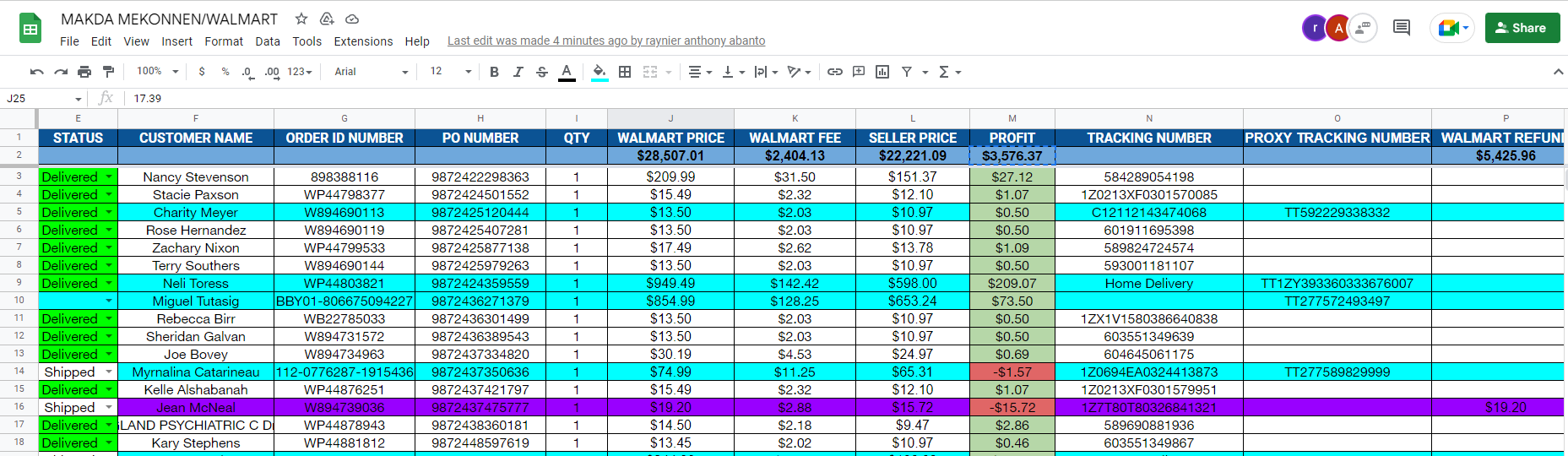The width and height of the screenshot is (1568, 456).
Task: Toggle italic formatting
Action: pyautogui.click(x=518, y=72)
